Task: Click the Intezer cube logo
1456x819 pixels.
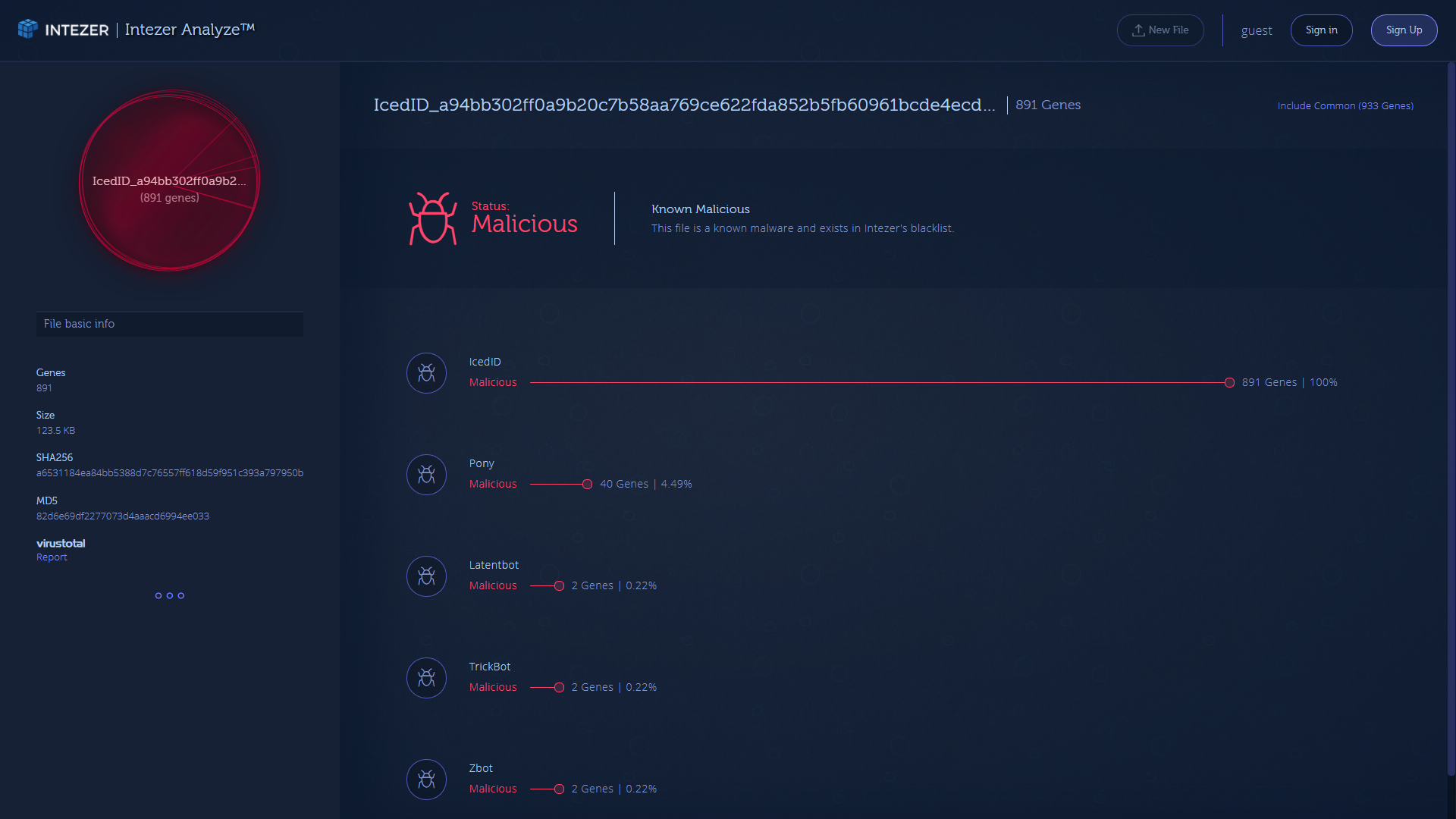Action: tap(28, 29)
